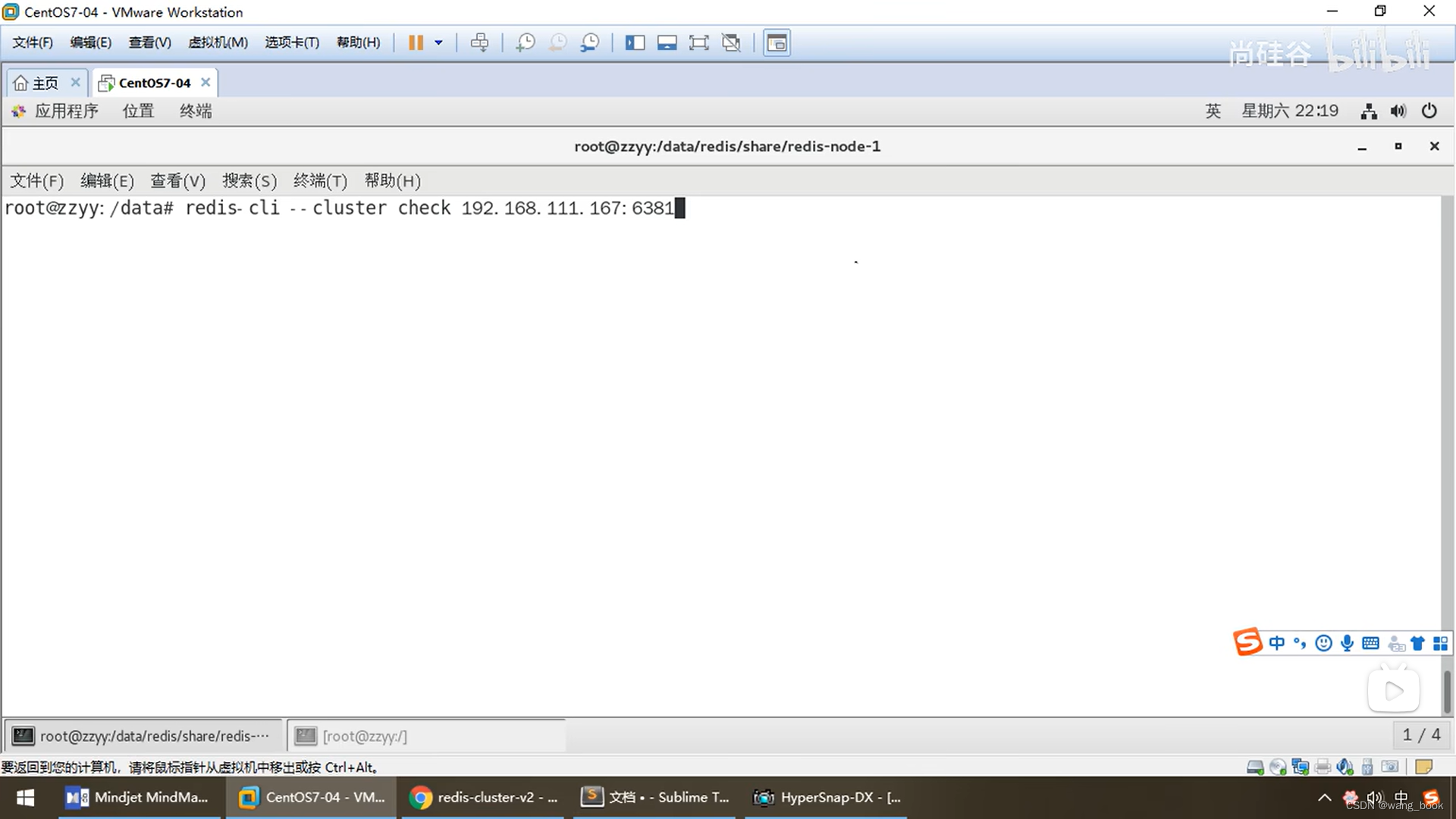Open the snapshot manager
This screenshot has height=819, width=1456.
[x=590, y=42]
